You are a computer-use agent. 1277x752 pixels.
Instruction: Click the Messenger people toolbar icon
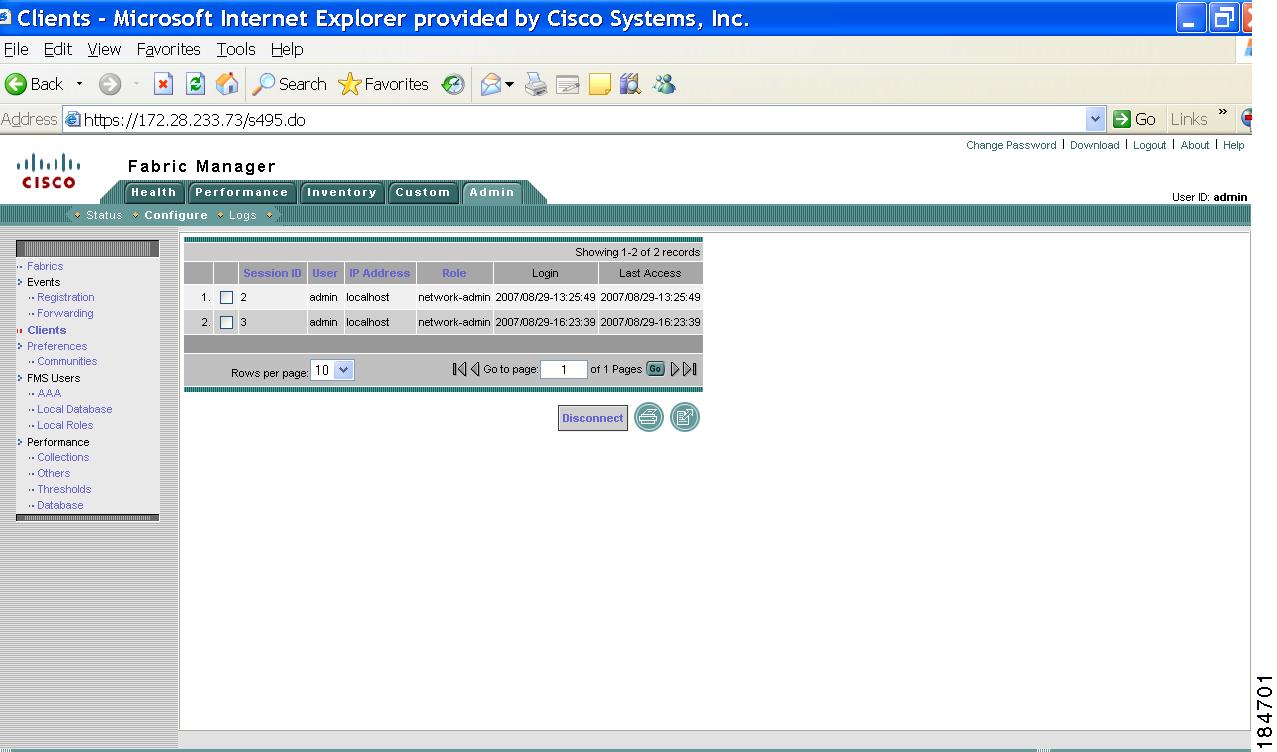click(664, 85)
